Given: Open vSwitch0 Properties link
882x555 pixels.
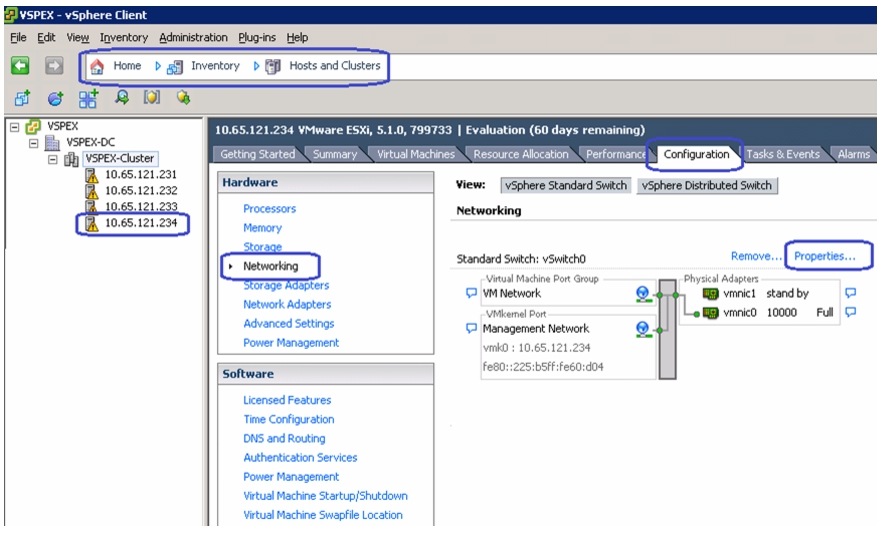Looking at the screenshot, I should point(825,256).
